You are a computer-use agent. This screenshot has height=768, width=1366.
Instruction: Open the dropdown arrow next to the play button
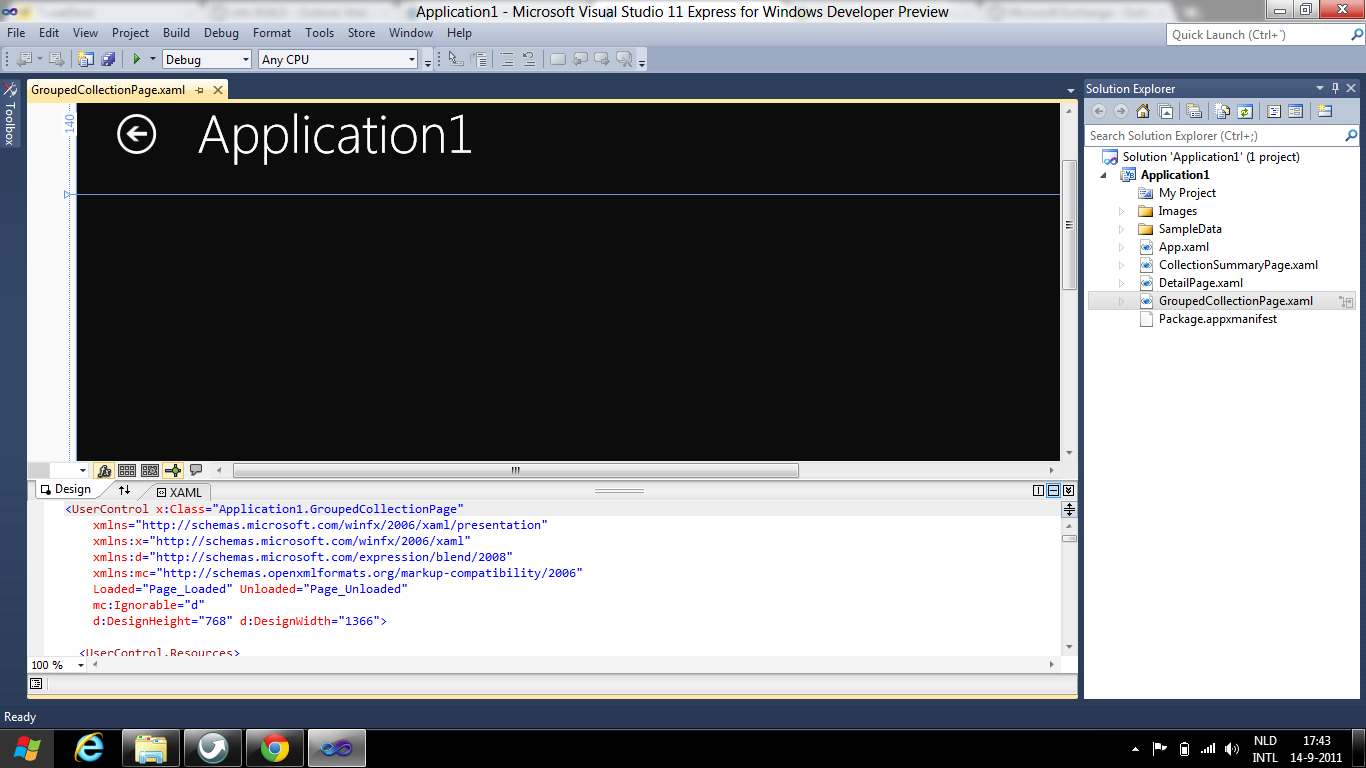pyautogui.click(x=153, y=60)
